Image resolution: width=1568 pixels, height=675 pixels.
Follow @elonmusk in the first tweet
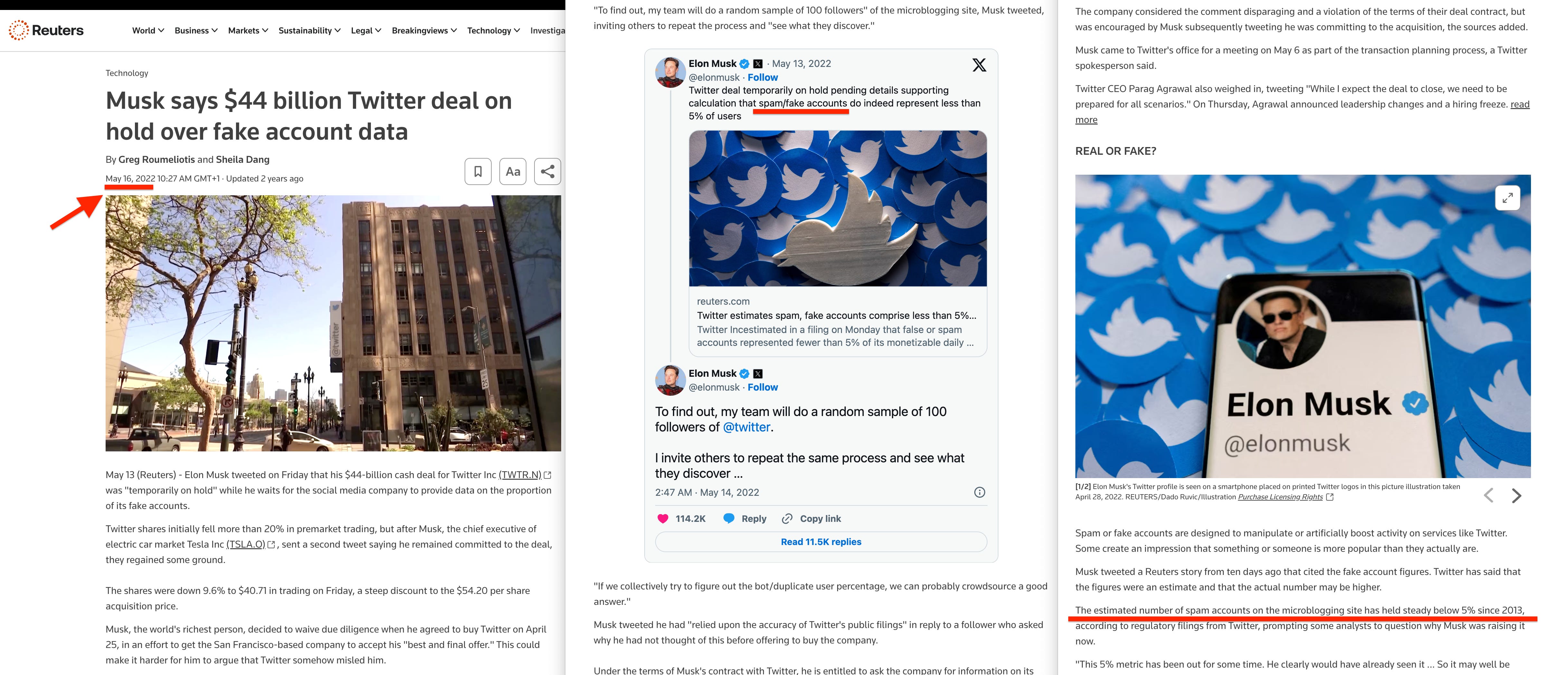(762, 77)
